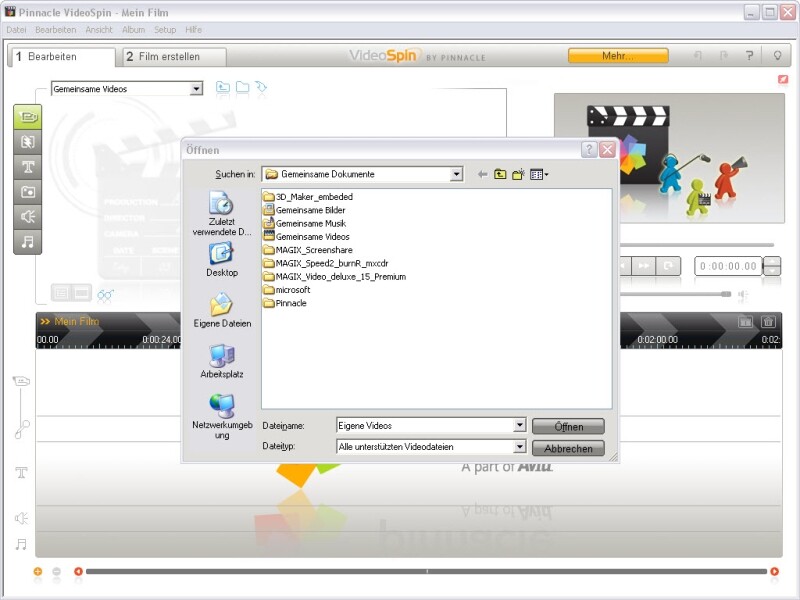The image size is (800, 600).
Task: Click the Dateiname input field
Action: (x=425, y=425)
